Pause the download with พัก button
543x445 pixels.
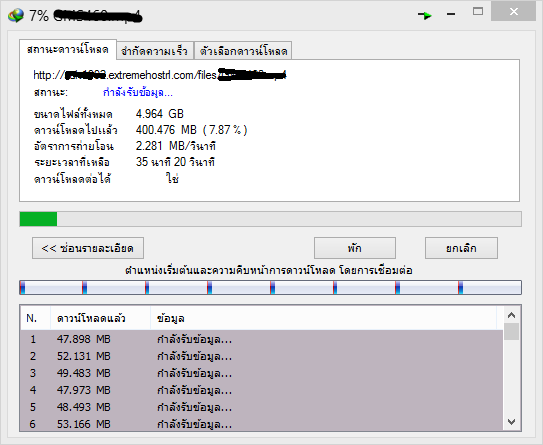tap(355, 248)
